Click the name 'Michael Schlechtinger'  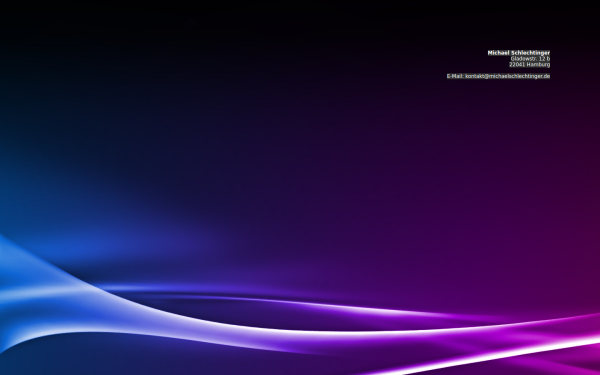[x=518, y=53]
